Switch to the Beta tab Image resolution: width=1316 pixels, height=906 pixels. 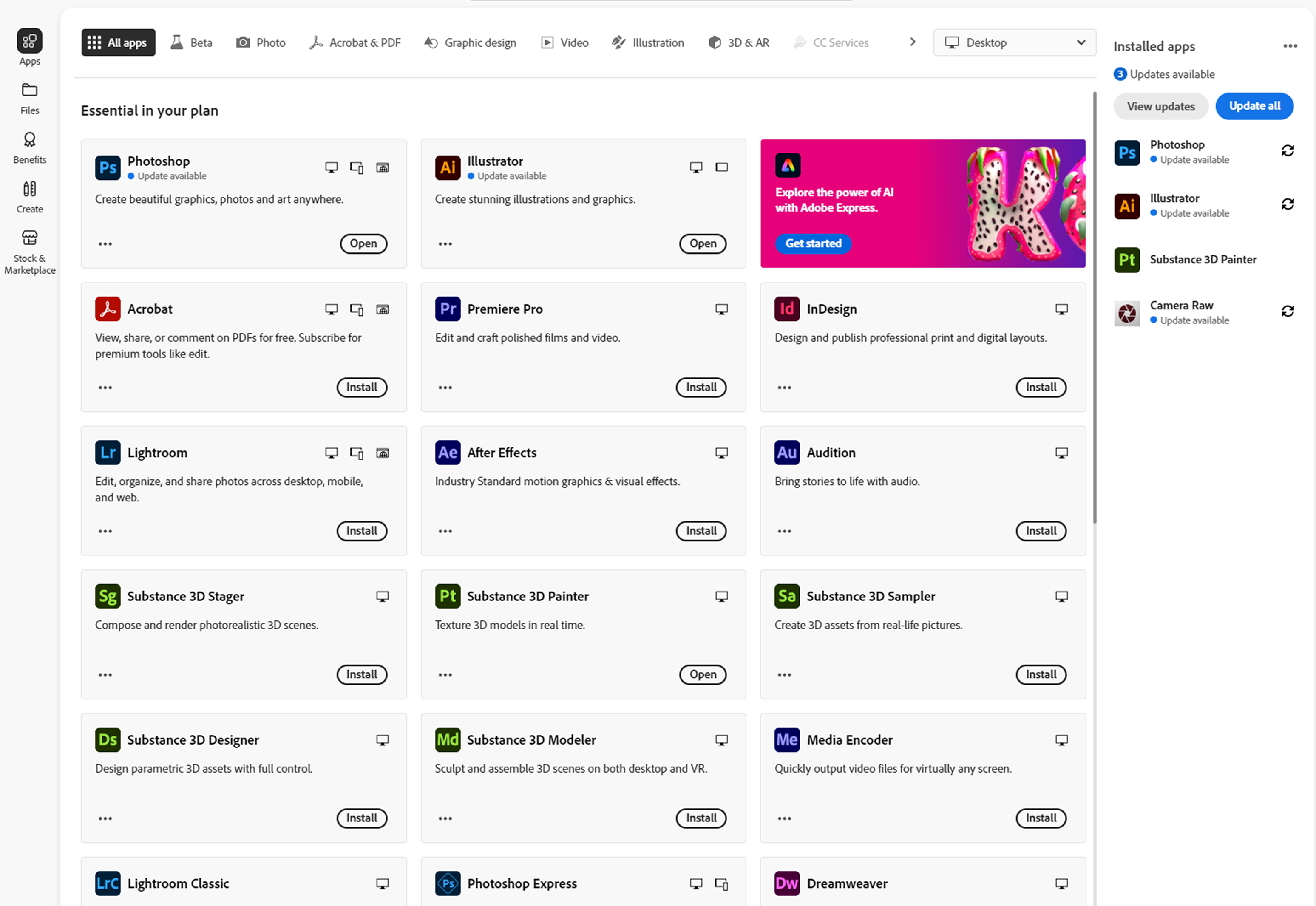click(191, 42)
